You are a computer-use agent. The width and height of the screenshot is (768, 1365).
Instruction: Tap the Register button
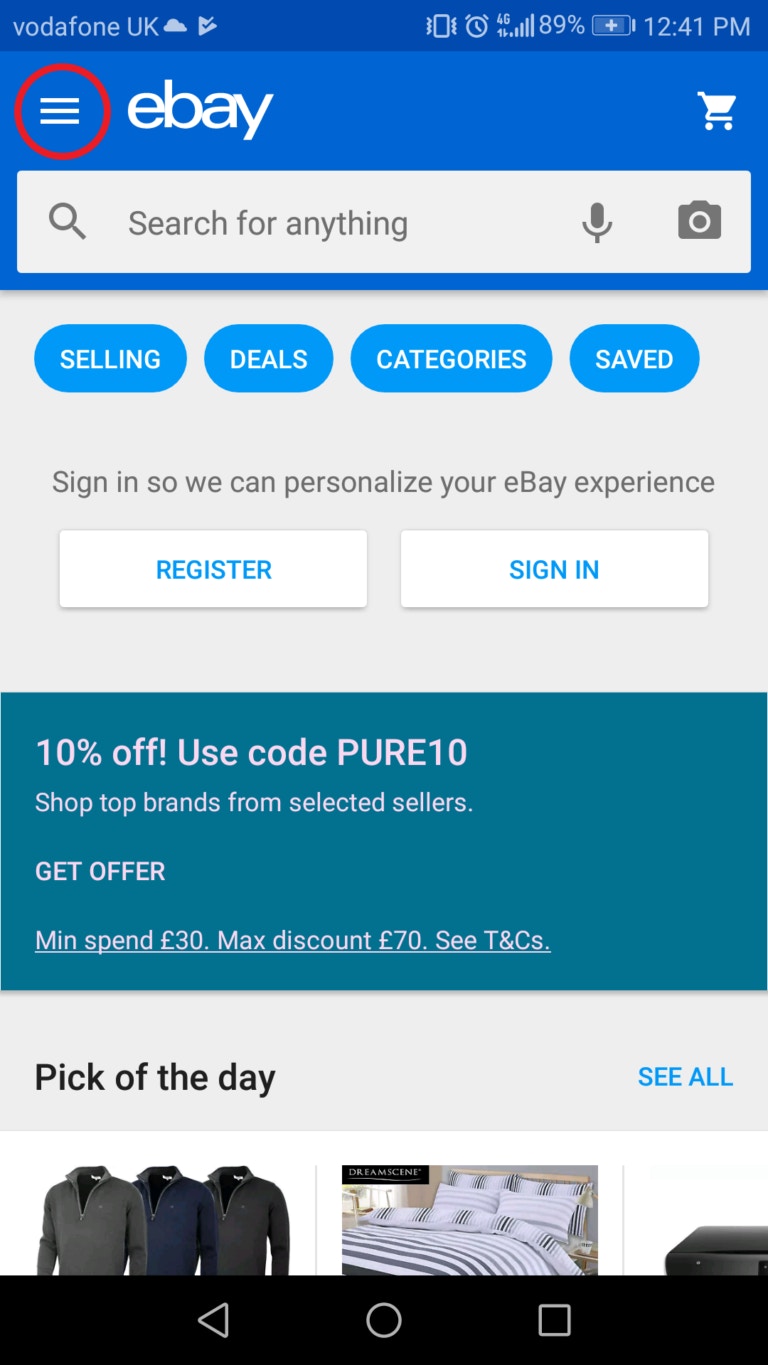pyautogui.click(x=213, y=569)
